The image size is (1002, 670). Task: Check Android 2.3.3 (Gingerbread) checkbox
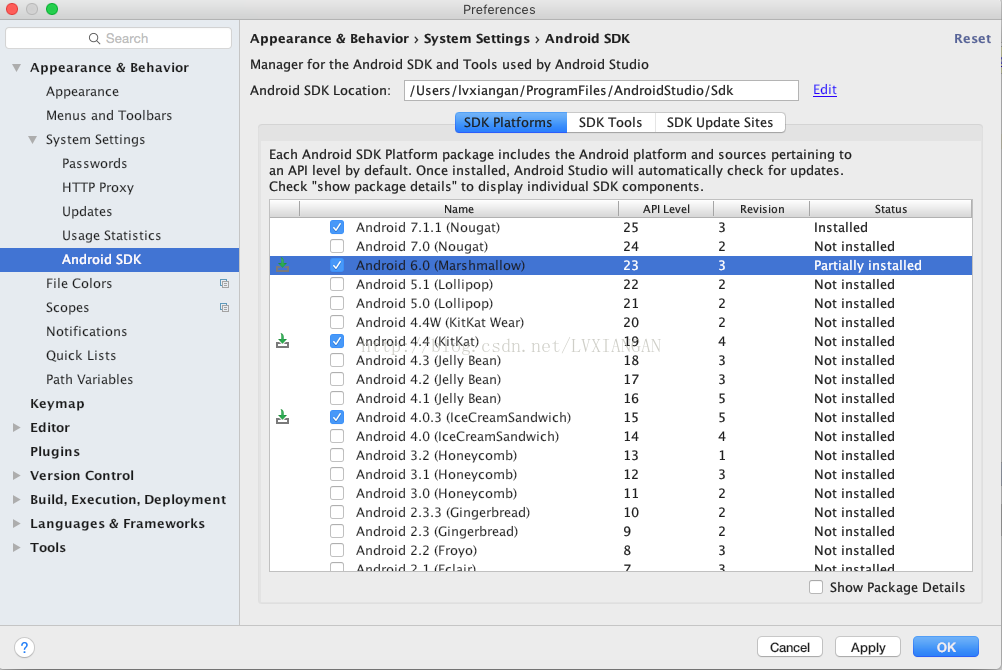(x=337, y=512)
